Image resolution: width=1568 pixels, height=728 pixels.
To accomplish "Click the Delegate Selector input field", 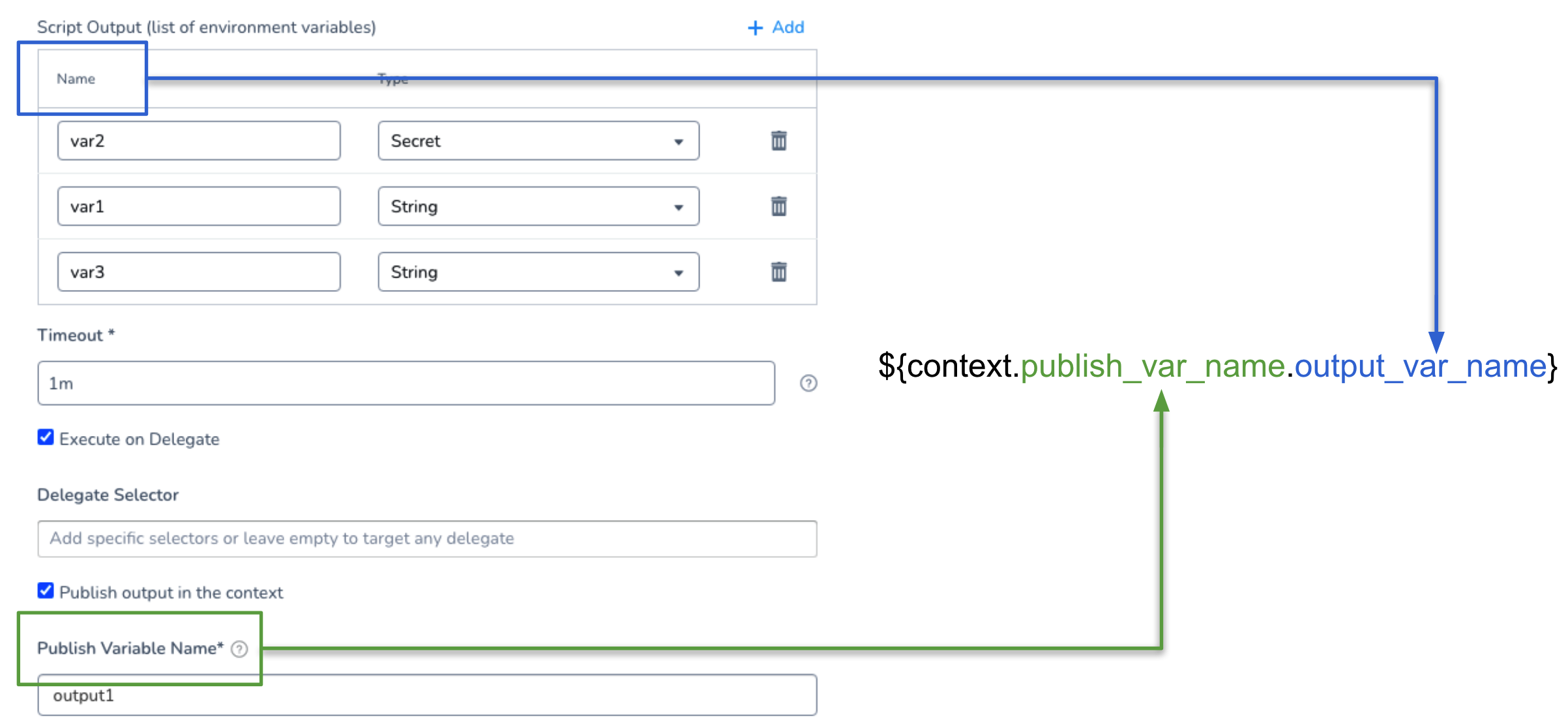I will (427, 539).
